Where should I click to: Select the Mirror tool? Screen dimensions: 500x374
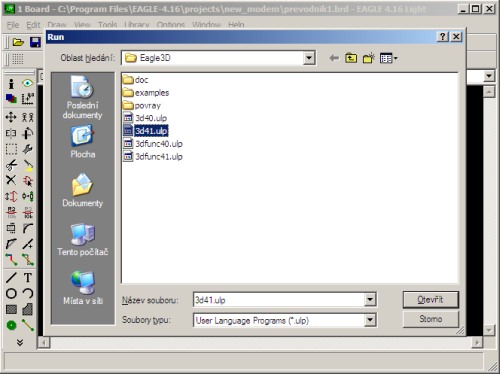11,133
